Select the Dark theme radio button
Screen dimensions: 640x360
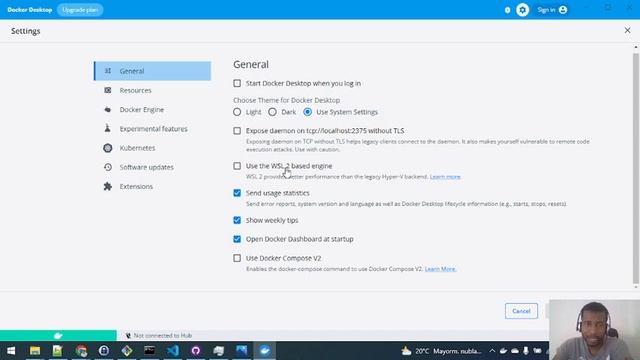coord(272,112)
